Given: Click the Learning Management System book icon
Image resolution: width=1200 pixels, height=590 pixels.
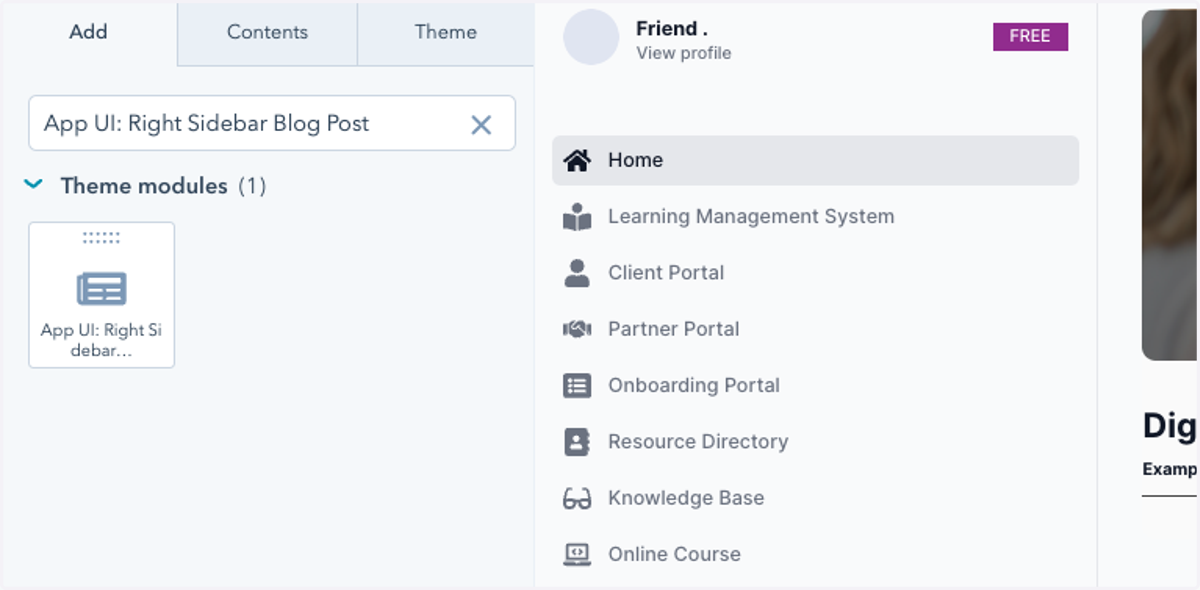Looking at the screenshot, I should click(577, 217).
